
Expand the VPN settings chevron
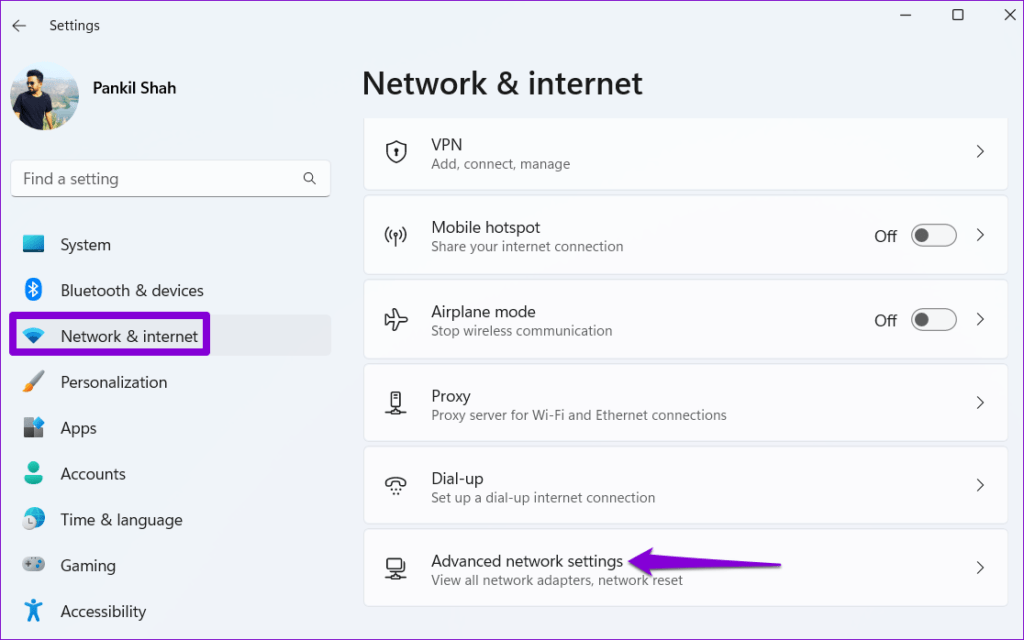[x=980, y=152]
